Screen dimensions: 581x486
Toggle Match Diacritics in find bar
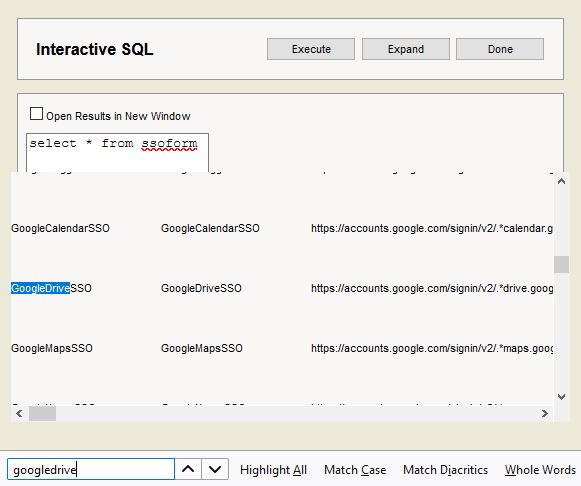click(445, 470)
